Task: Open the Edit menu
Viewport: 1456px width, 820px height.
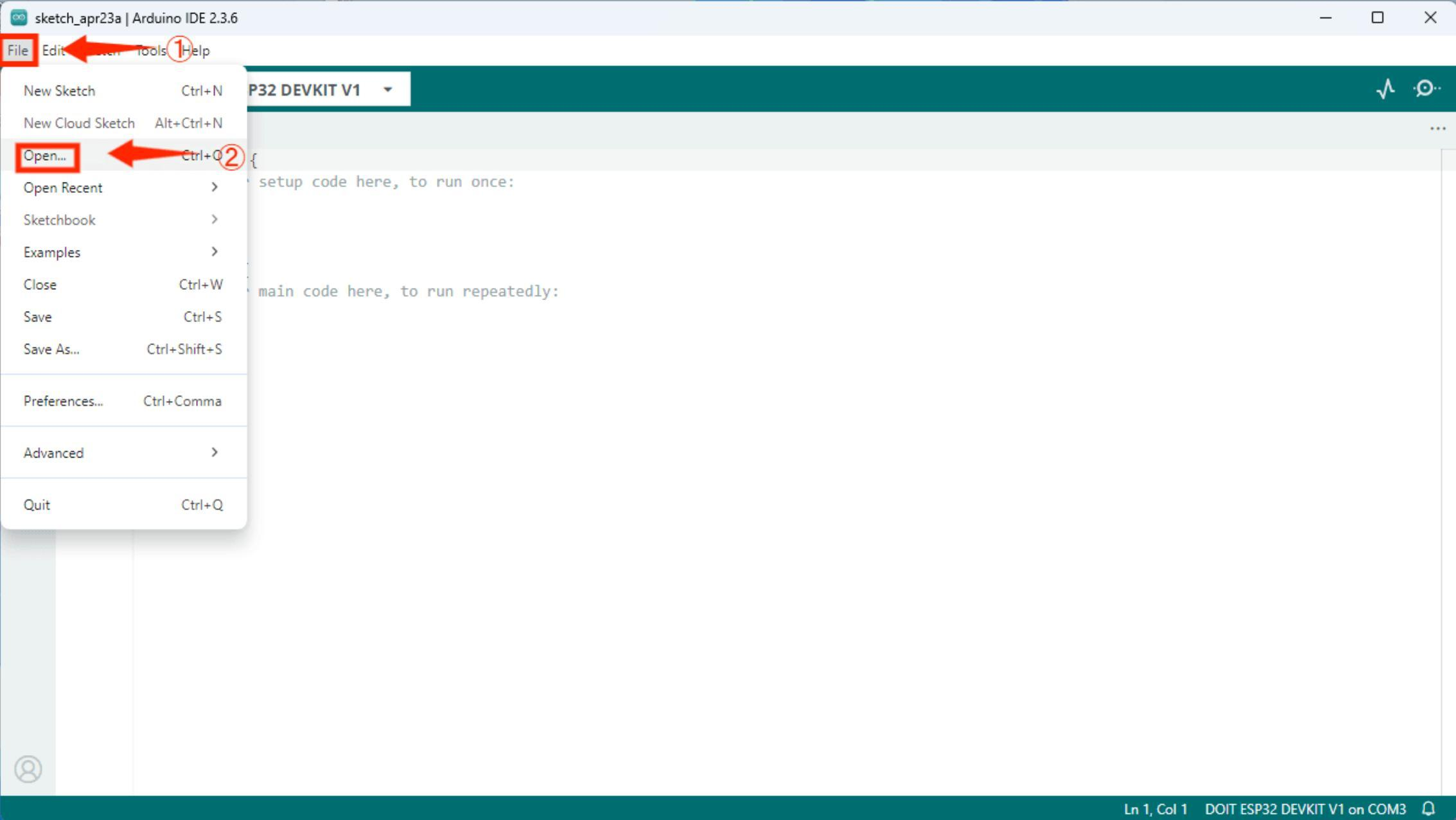Action: coord(53,50)
